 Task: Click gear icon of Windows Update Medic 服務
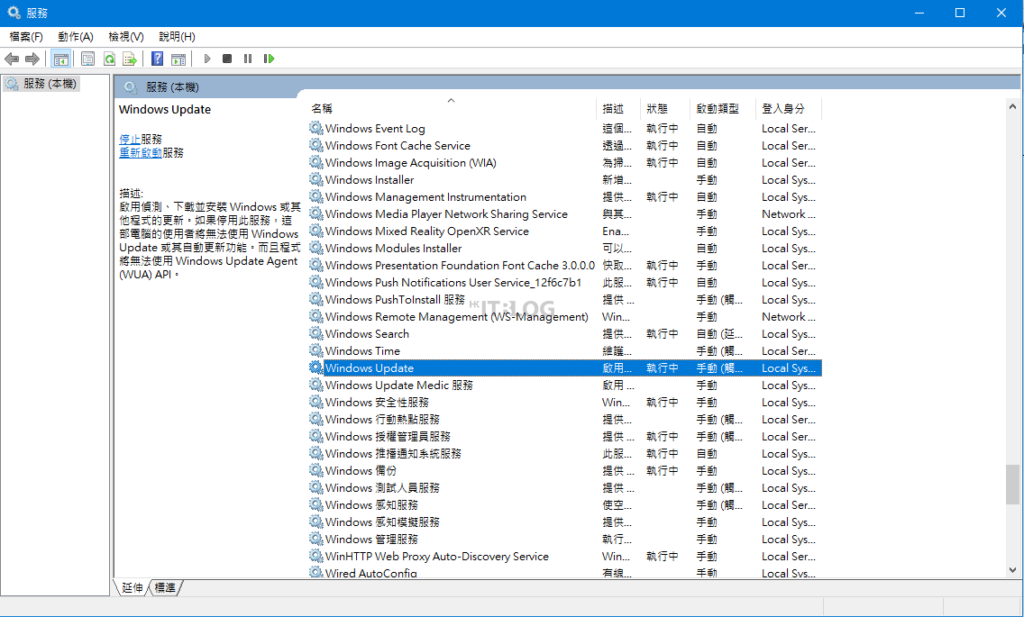coord(316,385)
